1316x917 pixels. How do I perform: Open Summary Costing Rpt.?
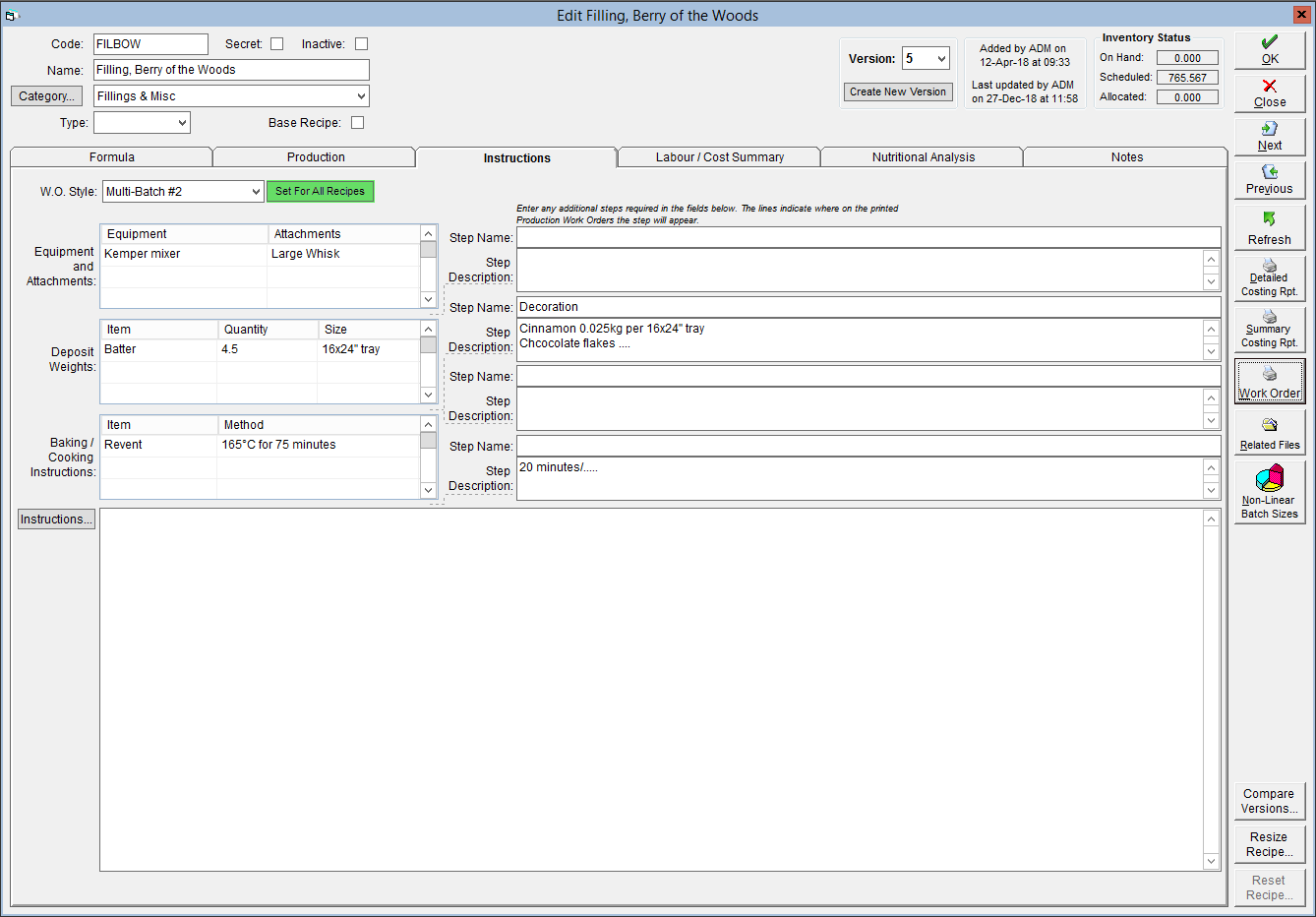pyautogui.click(x=1270, y=330)
